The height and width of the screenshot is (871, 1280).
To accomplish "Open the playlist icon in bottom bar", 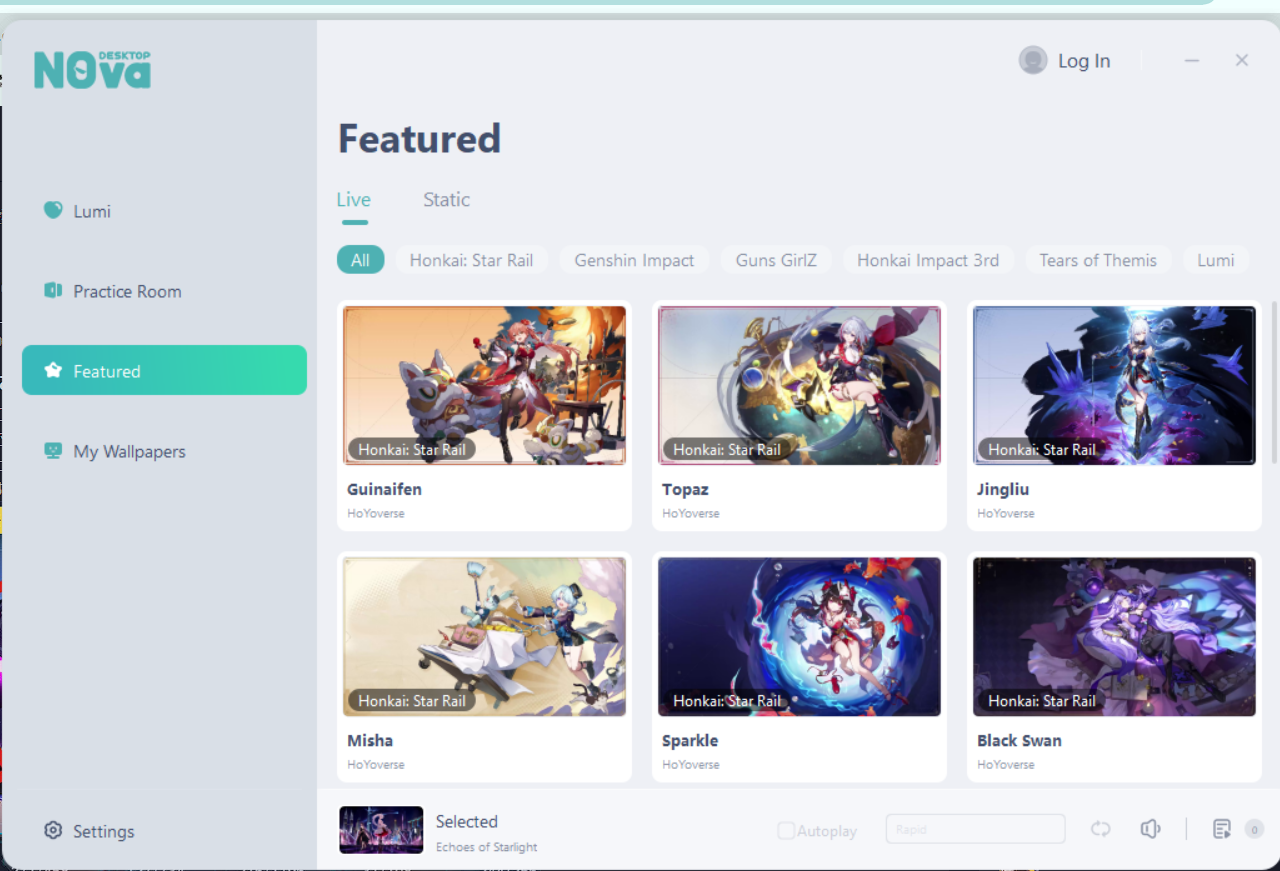I will click(x=1221, y=828).
